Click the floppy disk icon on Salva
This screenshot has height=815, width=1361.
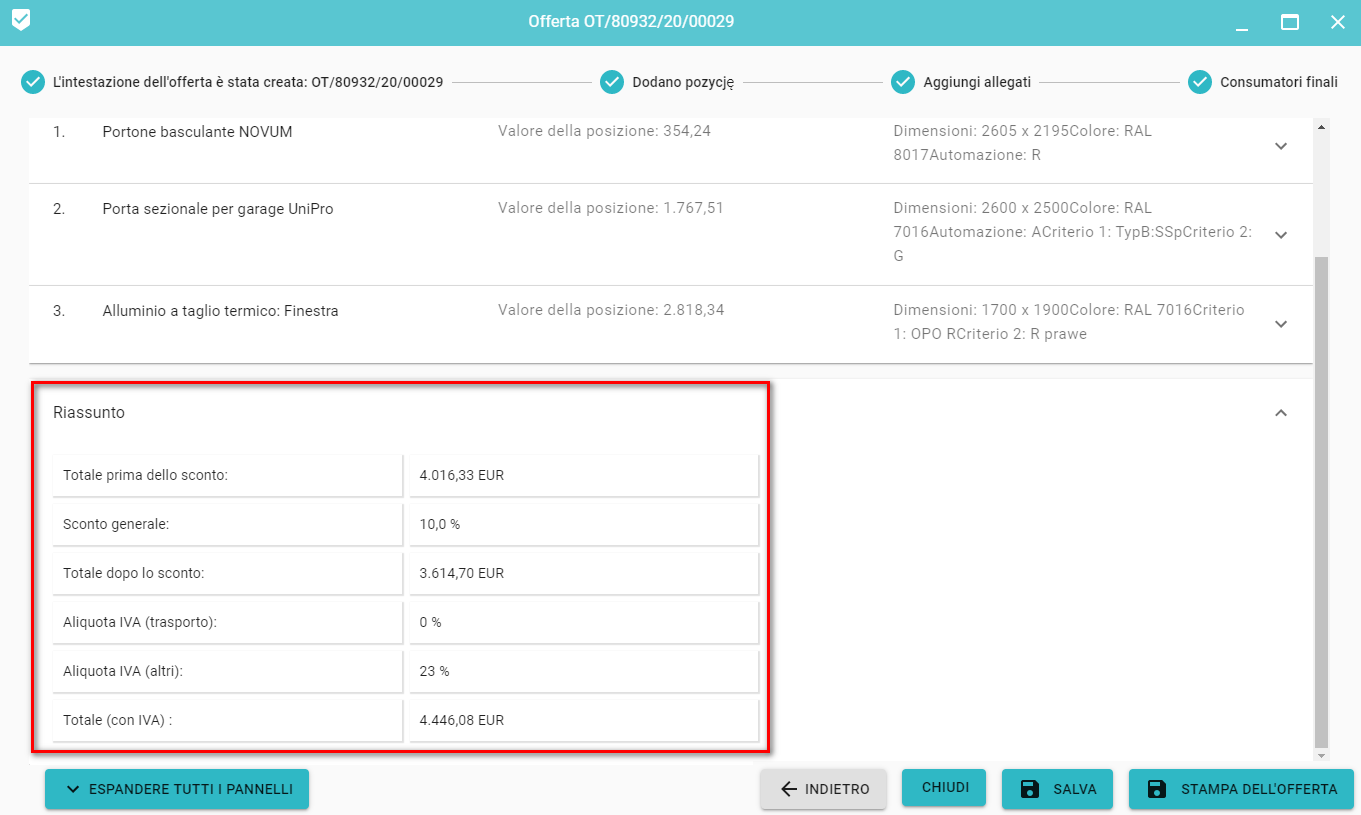pyautogui.click(x=1029, y=789)
